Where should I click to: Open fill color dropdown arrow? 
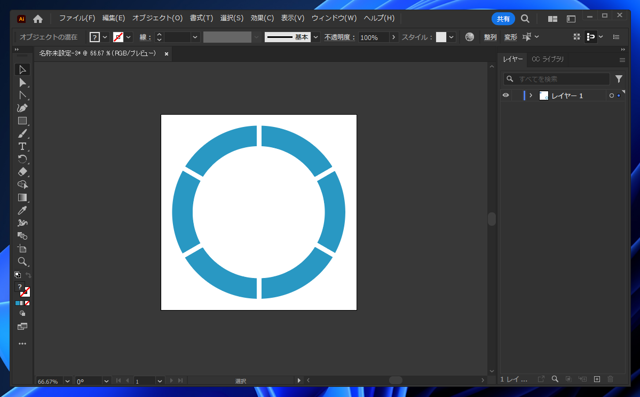[x=105, y=37]
